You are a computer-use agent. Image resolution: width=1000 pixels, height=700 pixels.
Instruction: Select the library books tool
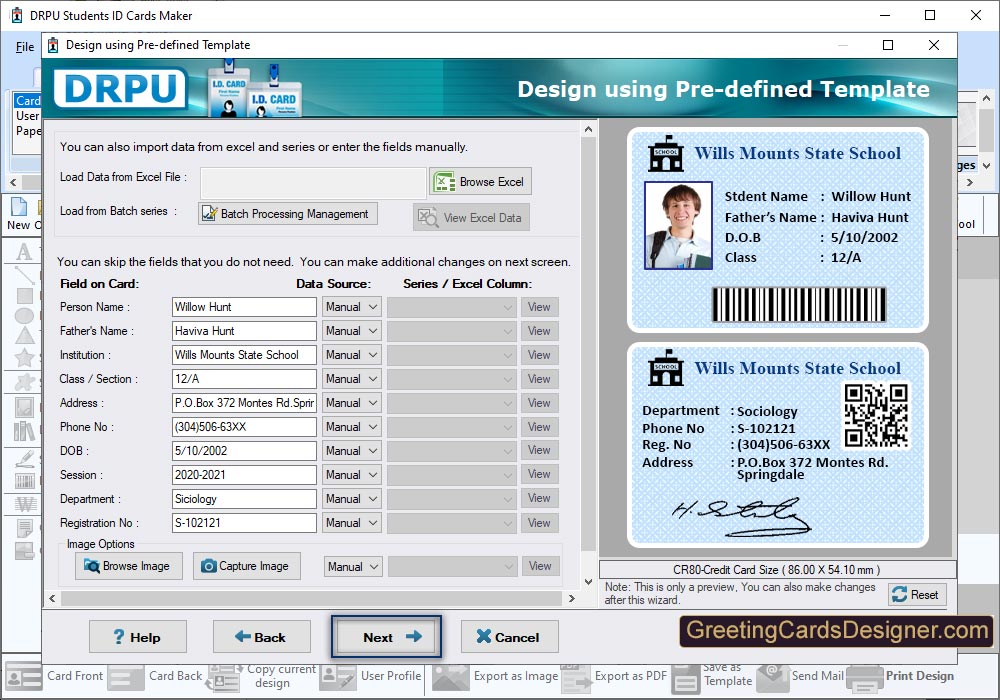24,432
